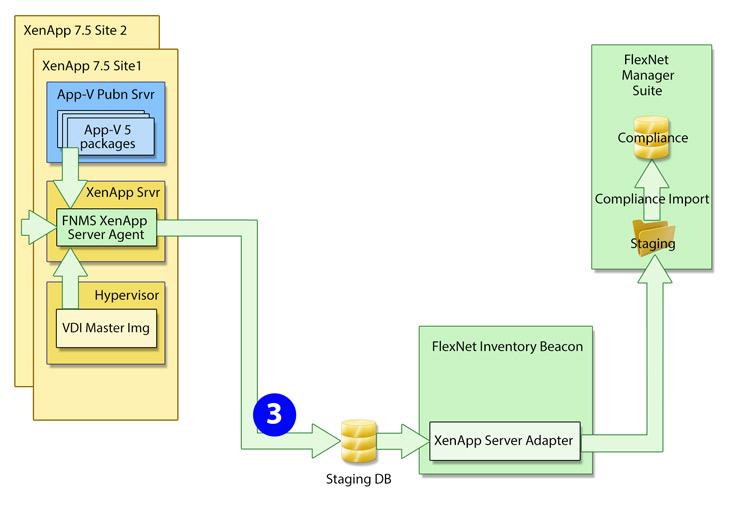
Task: Select the XenApp Server Adapter box
Action: pos(505,441)
